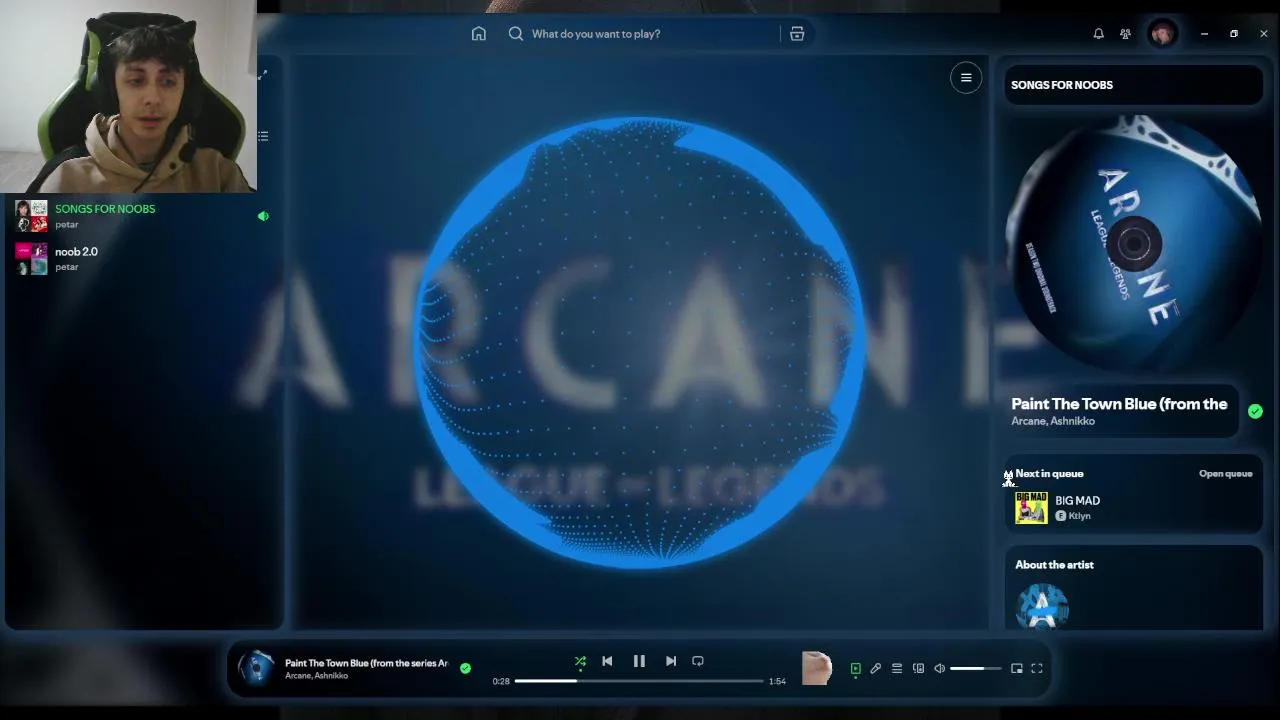Open the notifications bell
Viewport: 1280px width, 720px height.
pos(1098,34)
